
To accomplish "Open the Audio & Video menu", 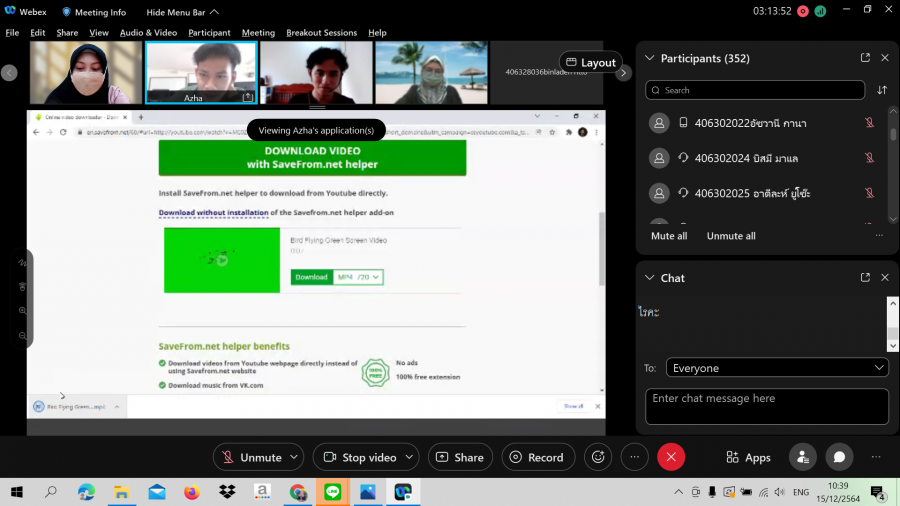I will tap(148, 32).
